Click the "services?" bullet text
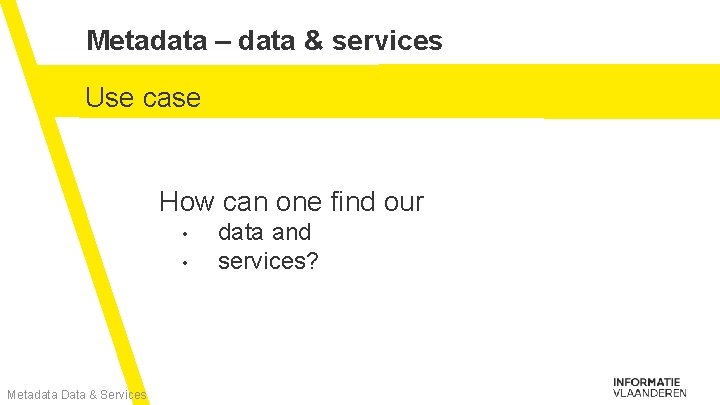 pyautogui.click(x=267, y=260)
